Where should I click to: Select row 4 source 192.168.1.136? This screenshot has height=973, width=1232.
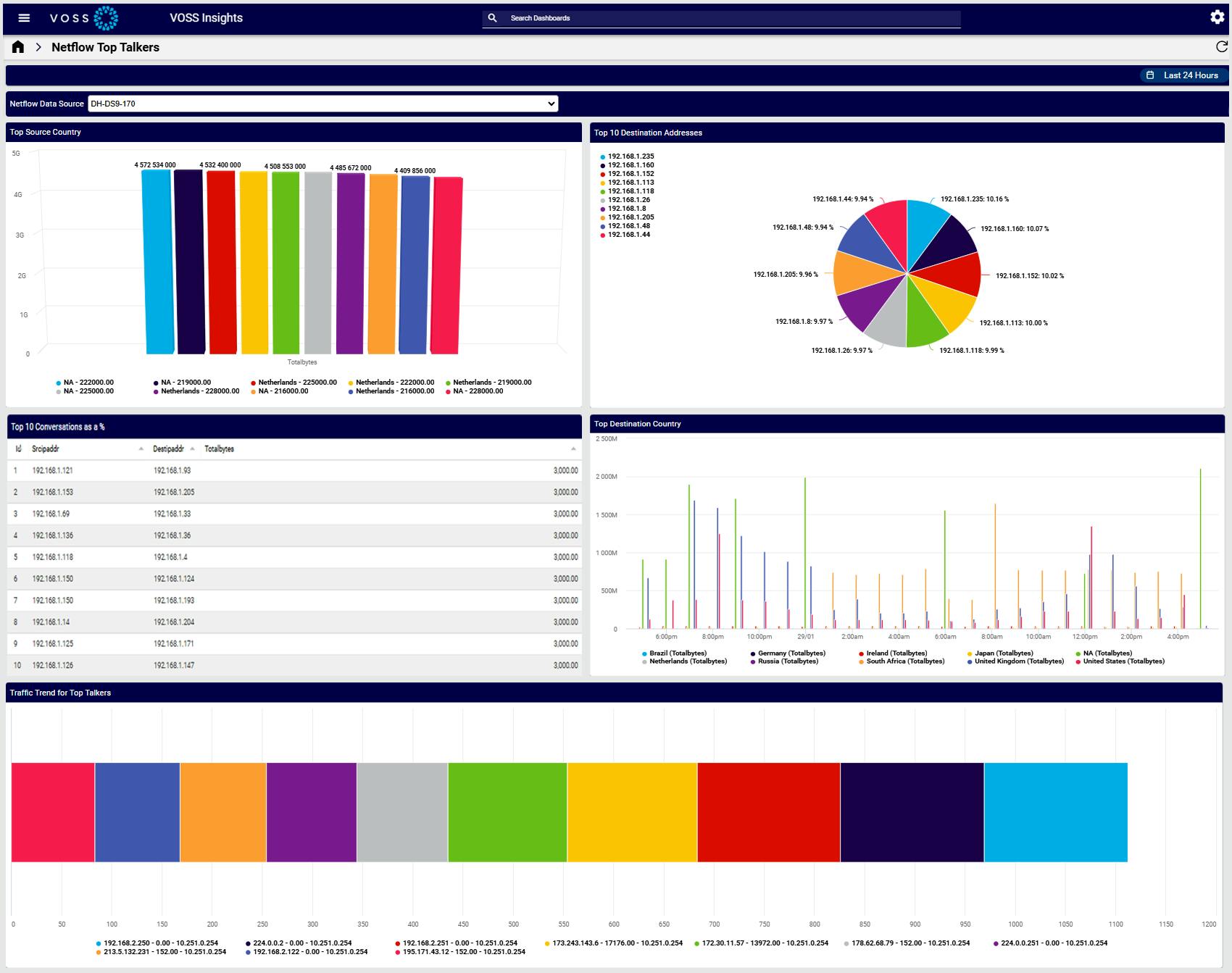52,536
